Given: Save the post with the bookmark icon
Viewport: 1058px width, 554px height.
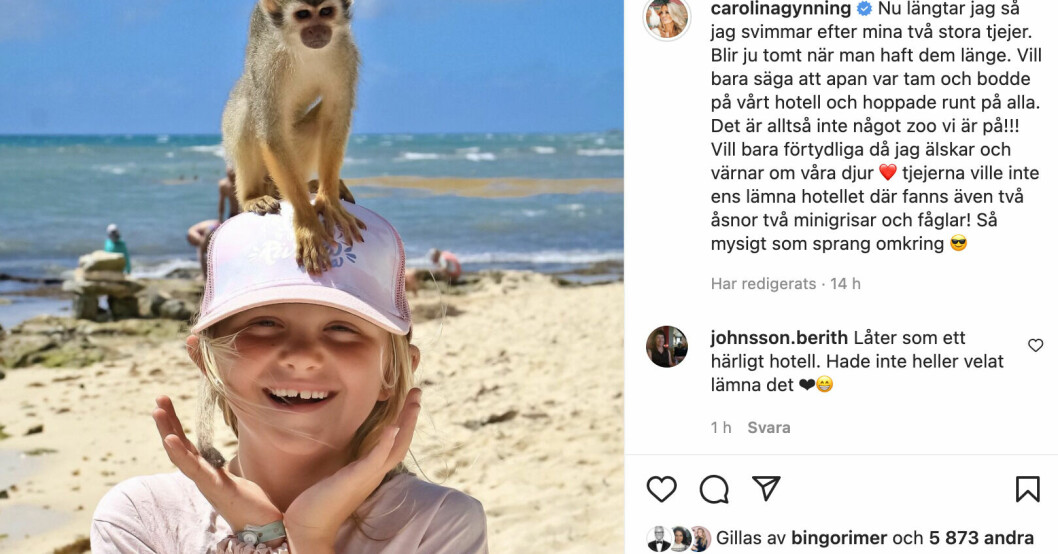Looking at the screenshot, I should click(x=1027, y=489).
